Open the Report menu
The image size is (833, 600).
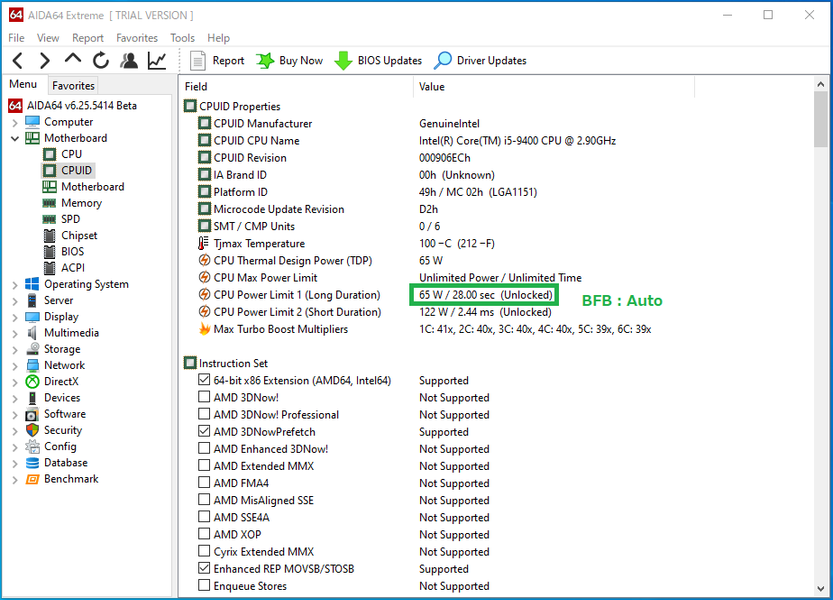pos(88,38)
